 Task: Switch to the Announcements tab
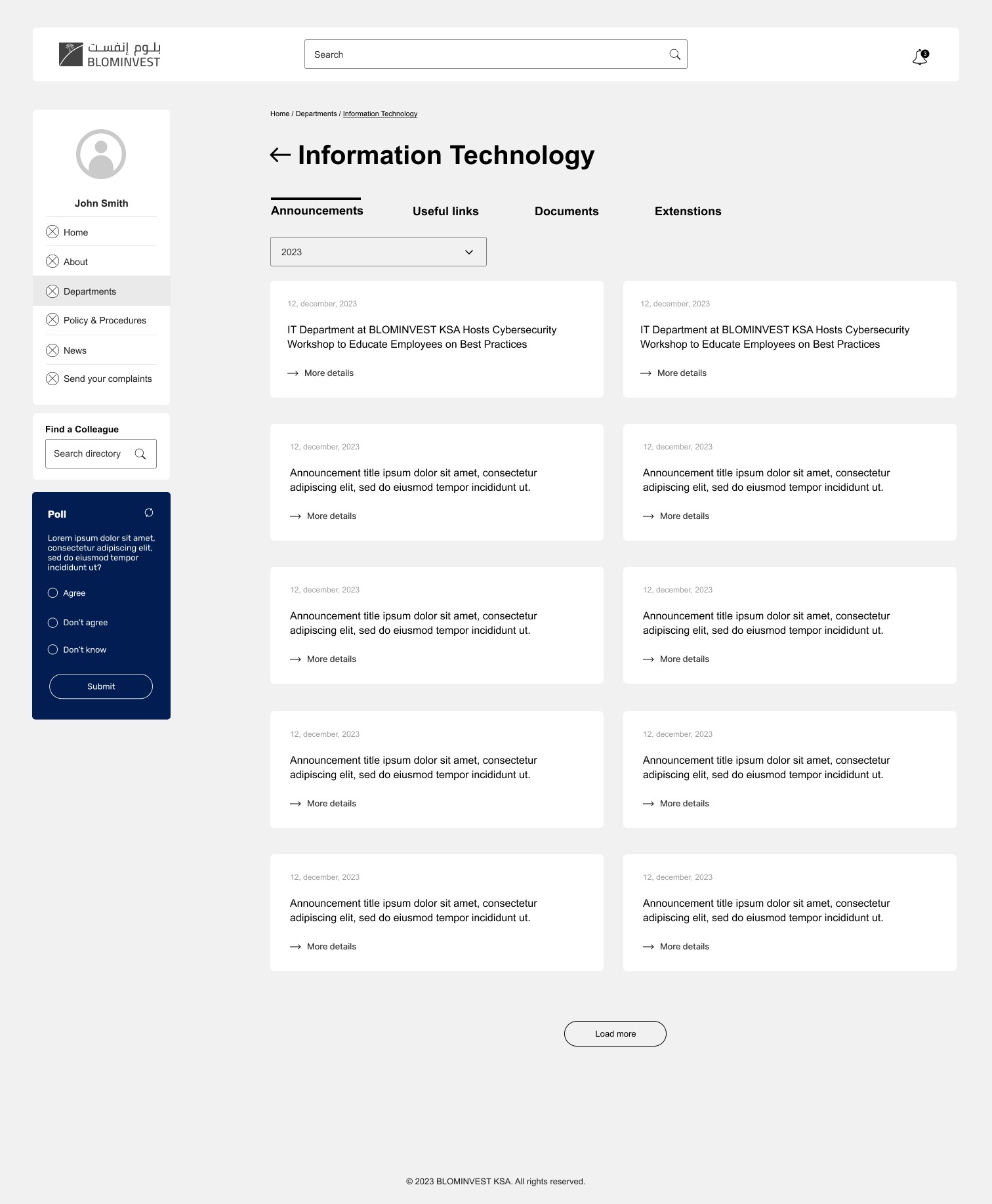(x=317, y=211)
